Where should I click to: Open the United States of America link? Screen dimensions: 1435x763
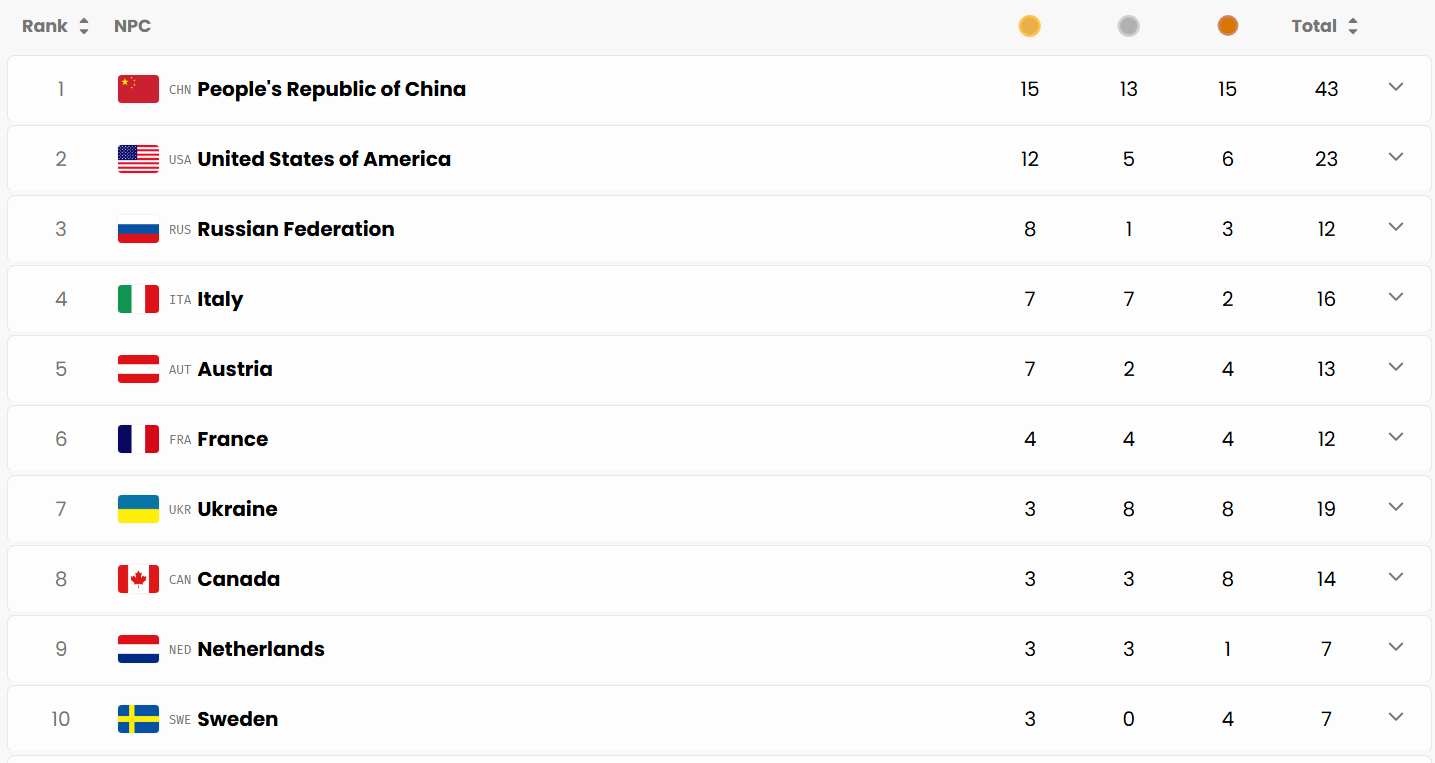[x=324, y=159]
